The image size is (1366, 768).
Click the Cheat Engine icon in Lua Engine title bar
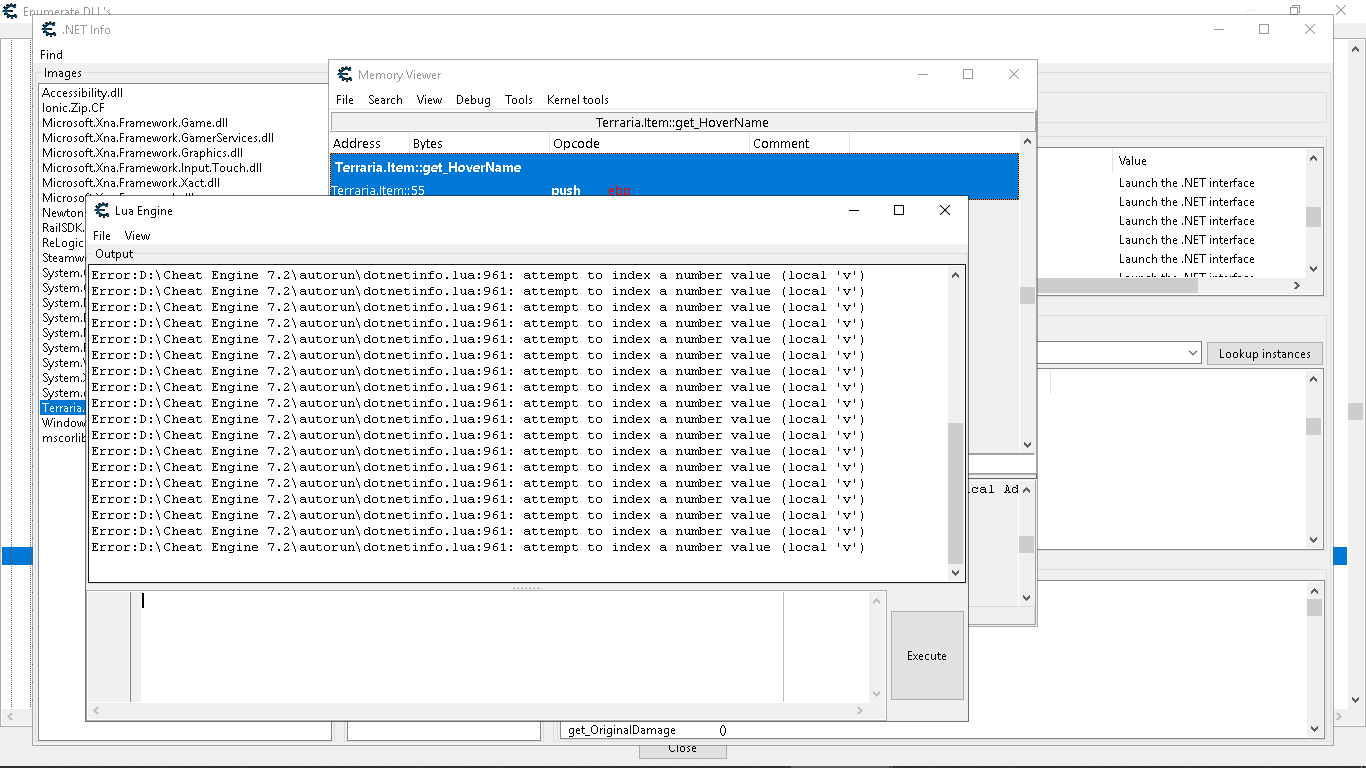(101, 210)
